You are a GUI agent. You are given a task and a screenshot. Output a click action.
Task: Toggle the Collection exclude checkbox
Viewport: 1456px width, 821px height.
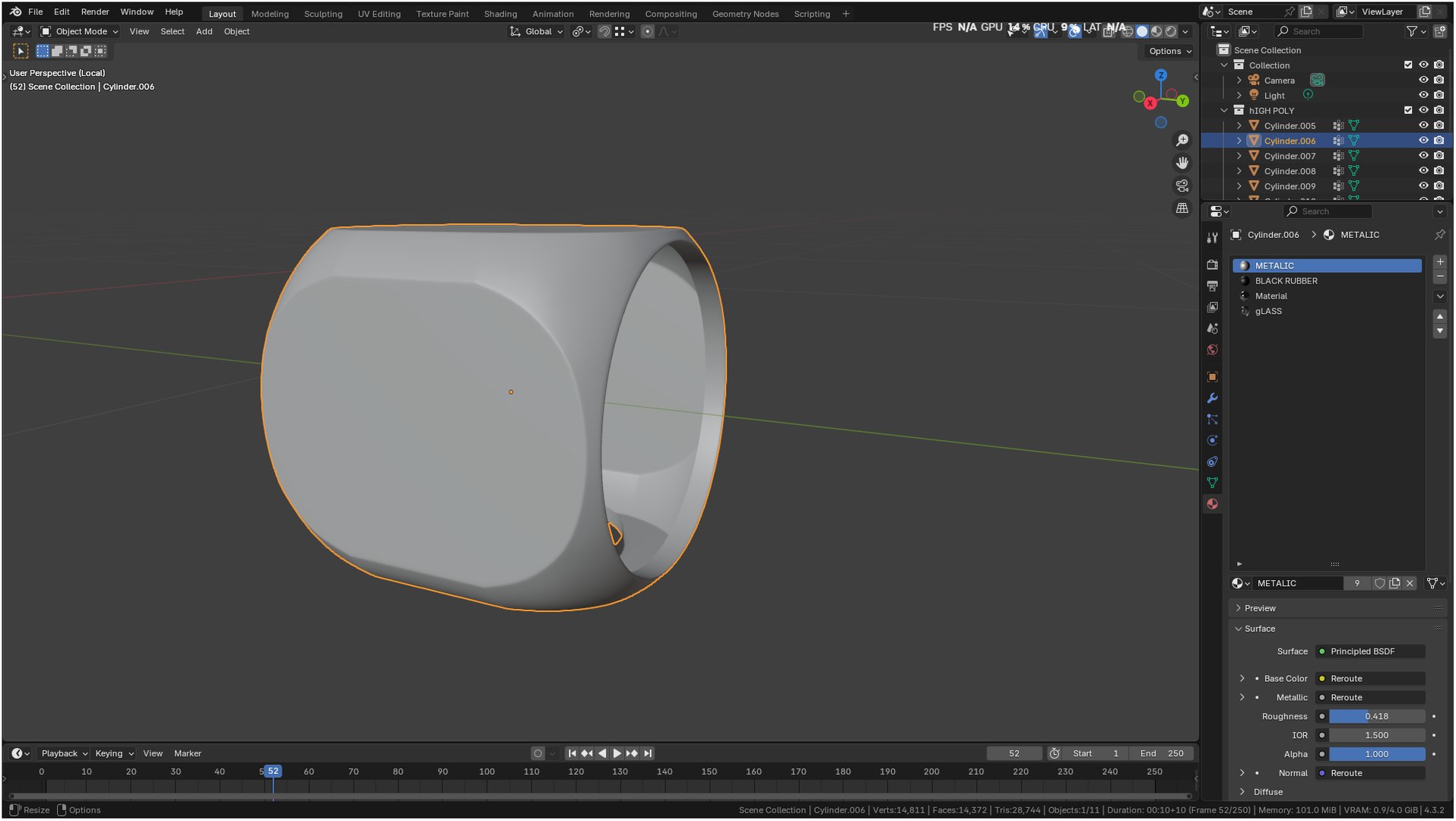(x=1408, y=65)
